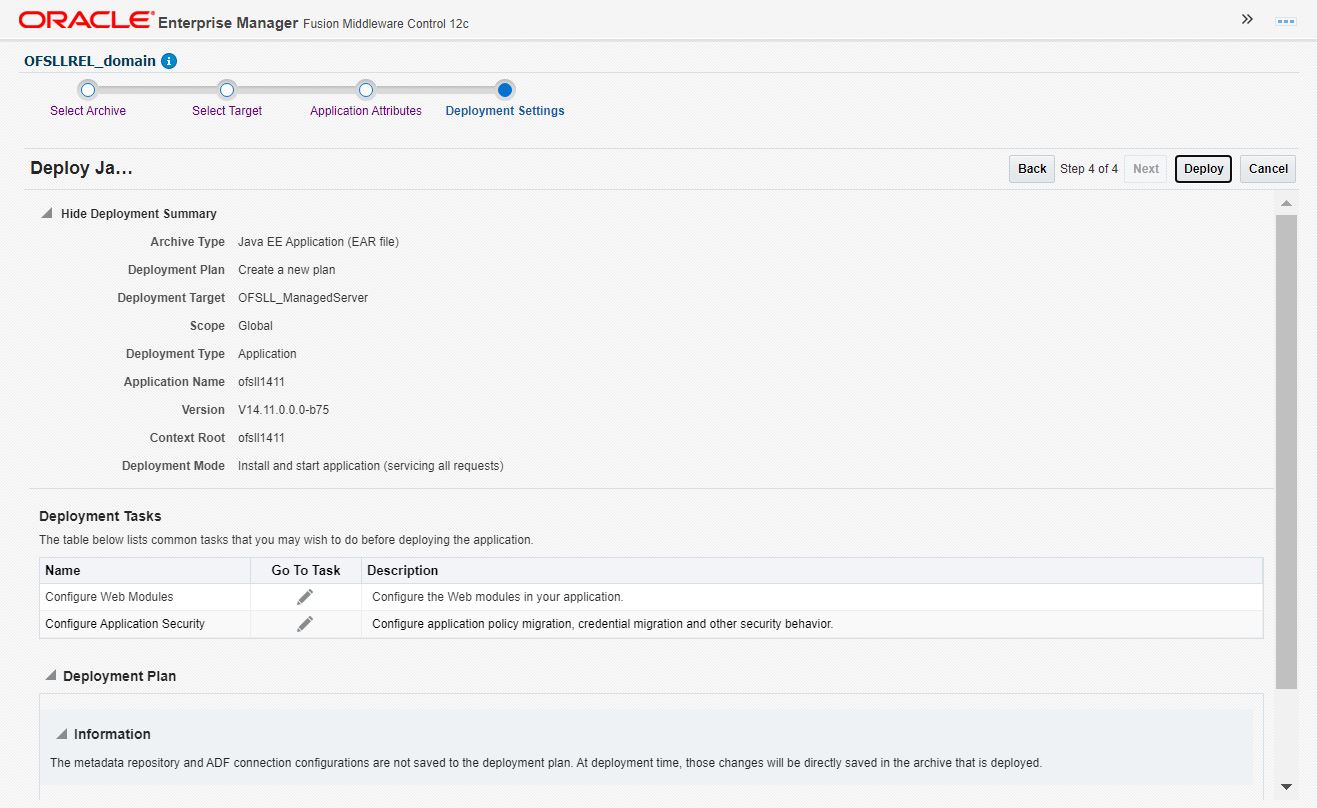Click the scroll-up arrow of the vertical scrollbar

[x=1286, y=203]
